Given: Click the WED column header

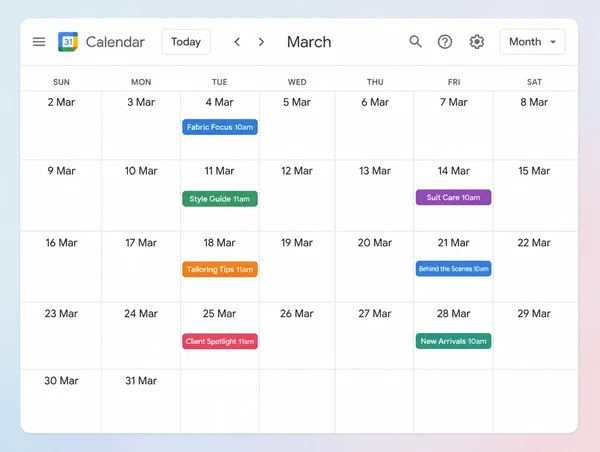Looking at the screenshot, I should 297,82.
